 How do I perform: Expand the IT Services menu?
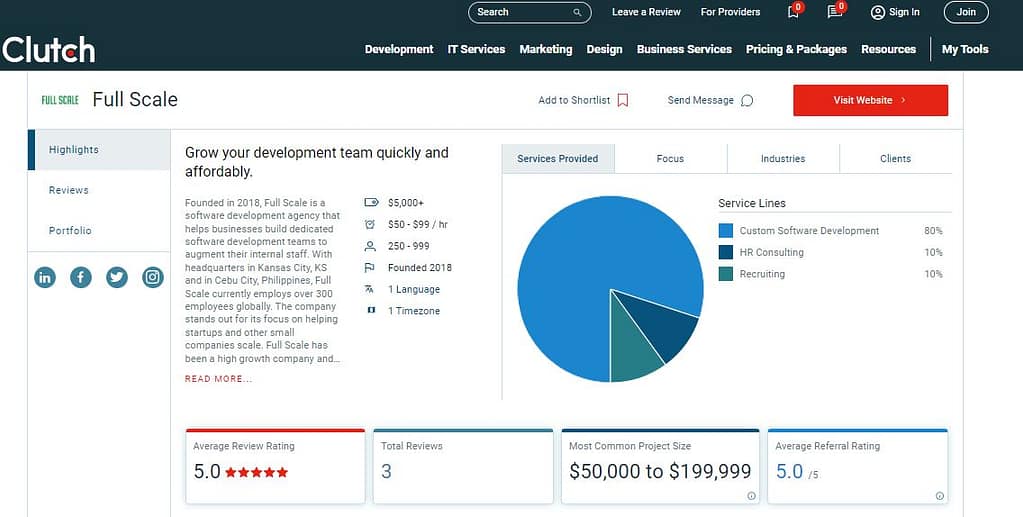(x=476, y=49)
